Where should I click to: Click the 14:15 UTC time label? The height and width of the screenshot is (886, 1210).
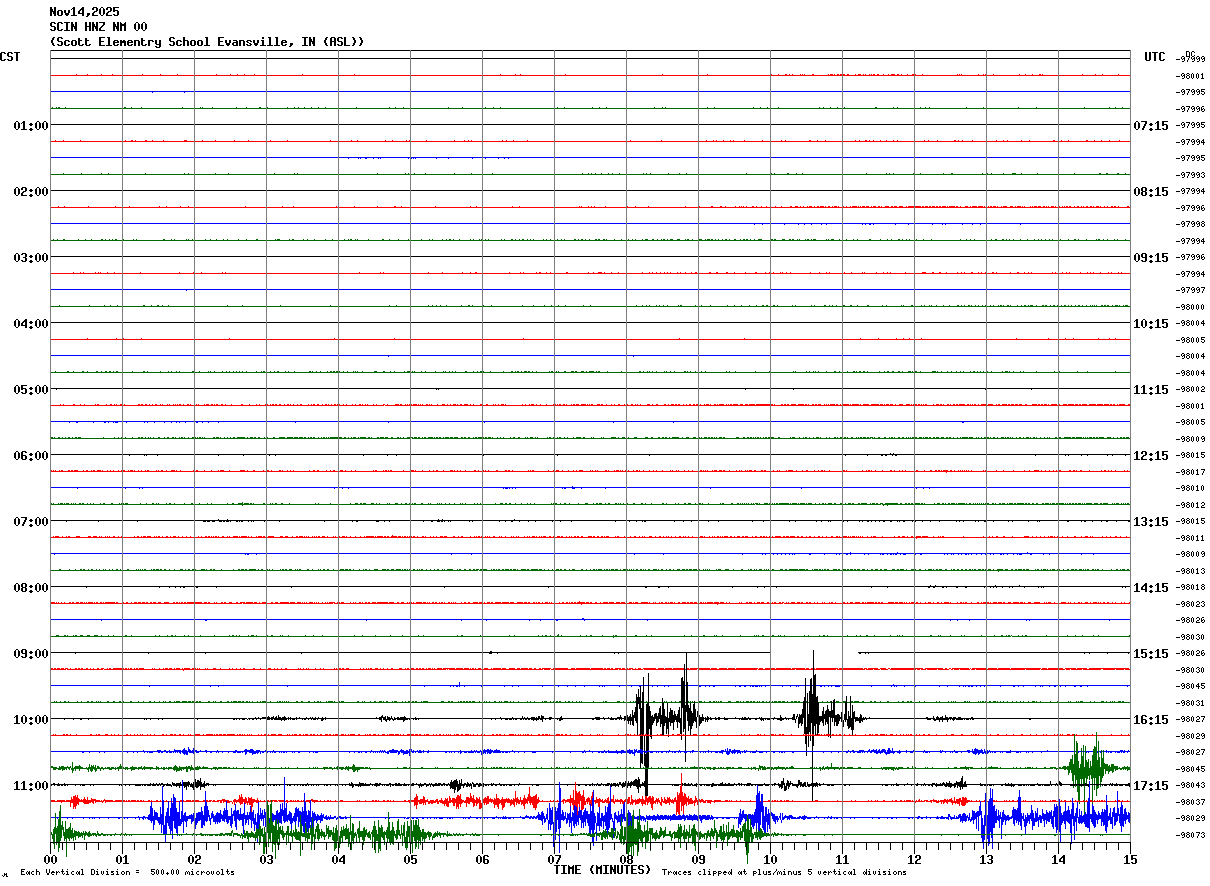pyautogui.click(x=1151, y=587)
